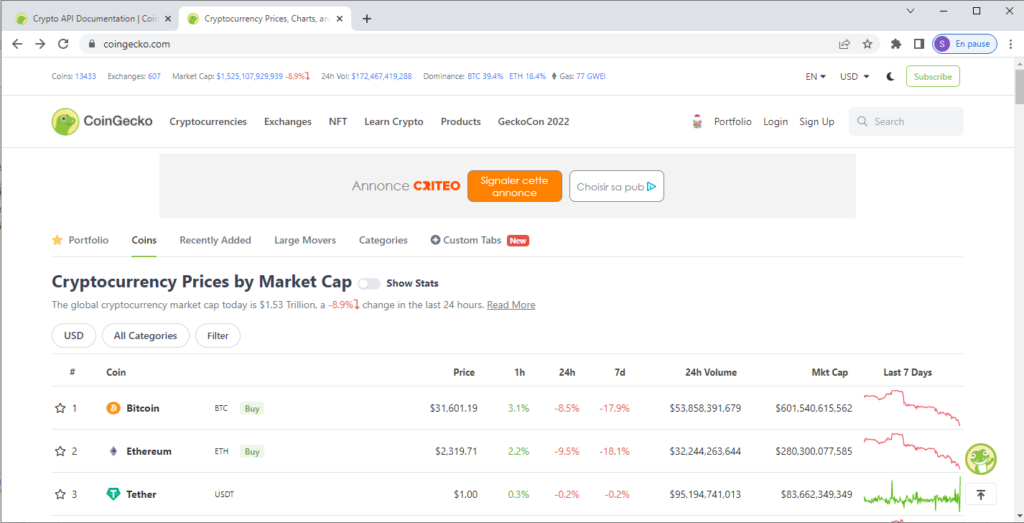1024x523 pixels.
Task: Open the All Categories dropdown
Action: (x=145, y=336)
